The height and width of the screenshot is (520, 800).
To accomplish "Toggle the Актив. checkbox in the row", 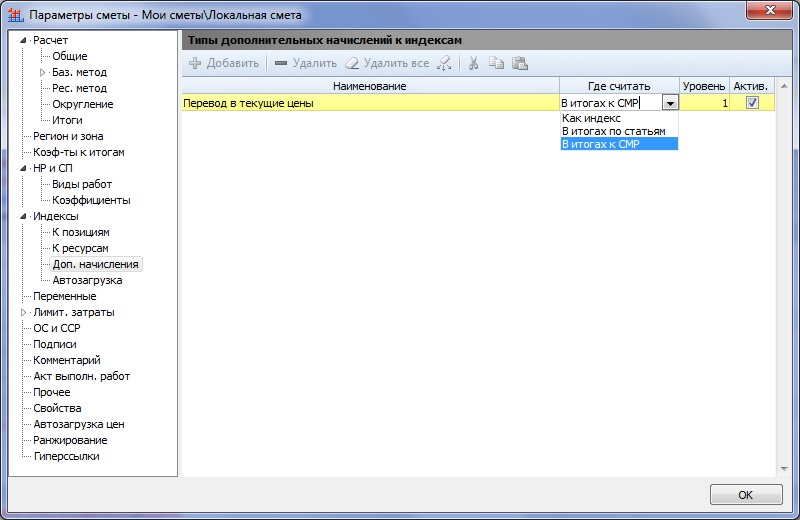I will click(752, 103).
